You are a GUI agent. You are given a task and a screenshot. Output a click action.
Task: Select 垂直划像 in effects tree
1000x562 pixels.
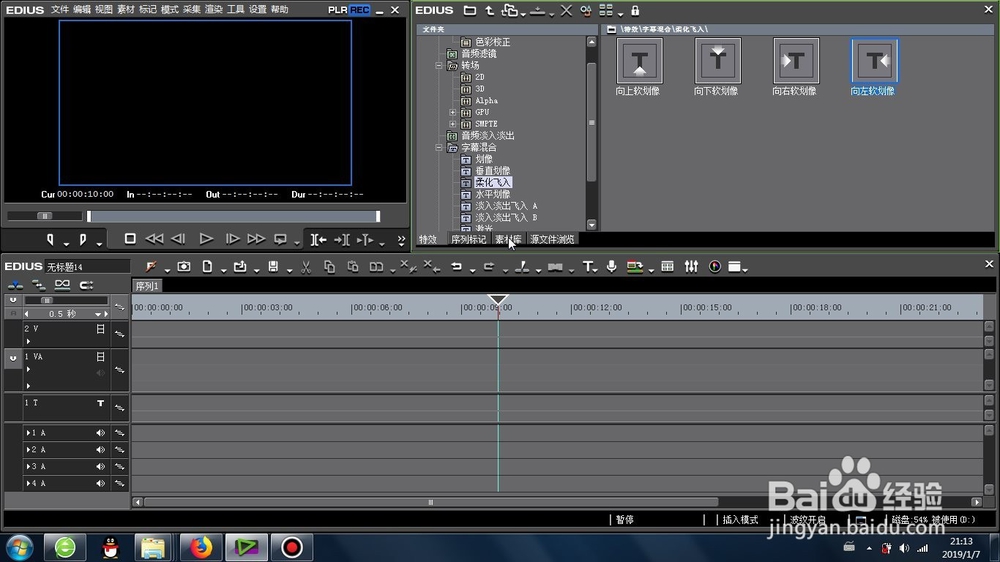tap(492, 171)
